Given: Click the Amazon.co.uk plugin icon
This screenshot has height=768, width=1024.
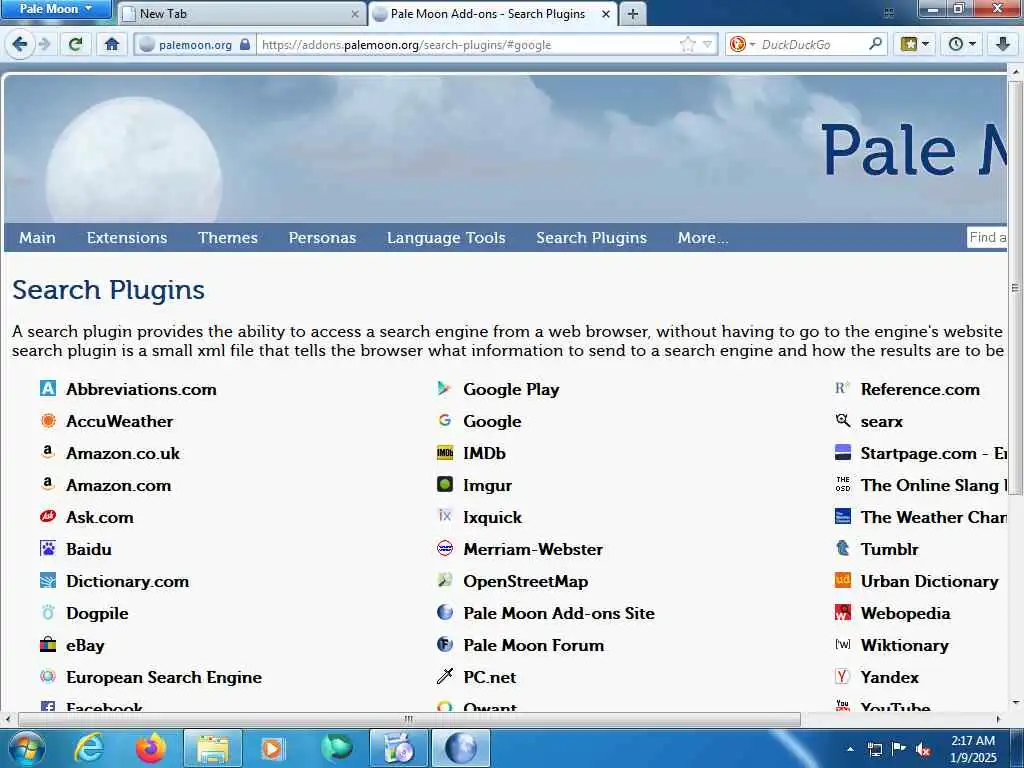Looking at the screenshot, I should point(48,452).
